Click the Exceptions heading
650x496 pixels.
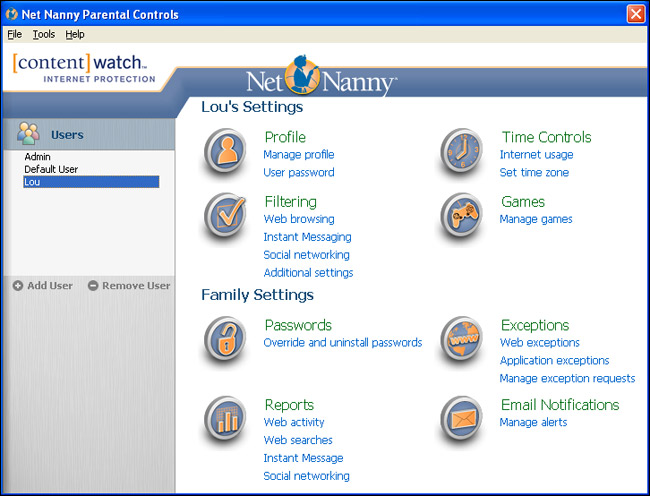tap(535, 325)
